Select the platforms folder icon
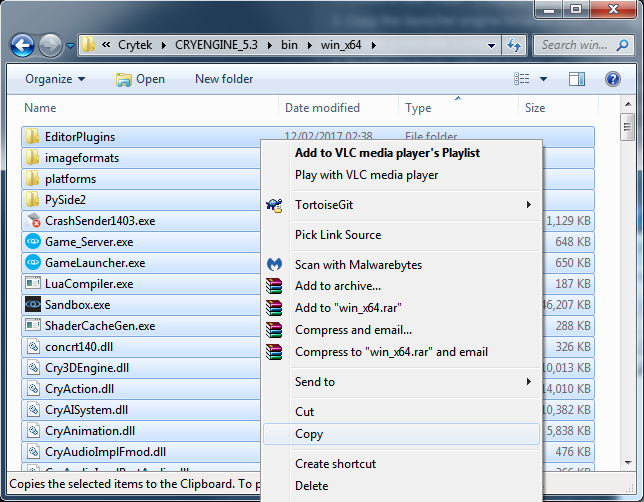This screenshot has height=502, width=644. [x=32, y=178]
